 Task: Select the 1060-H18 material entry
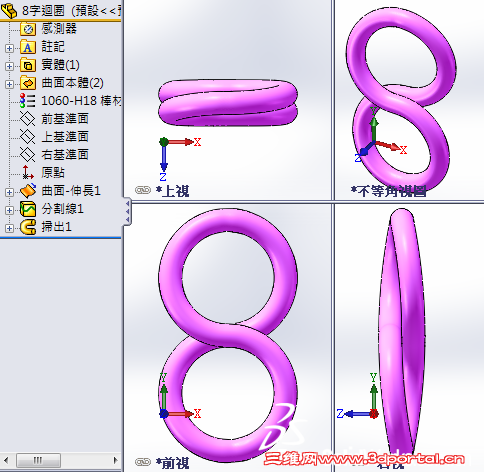coord(81,101)
